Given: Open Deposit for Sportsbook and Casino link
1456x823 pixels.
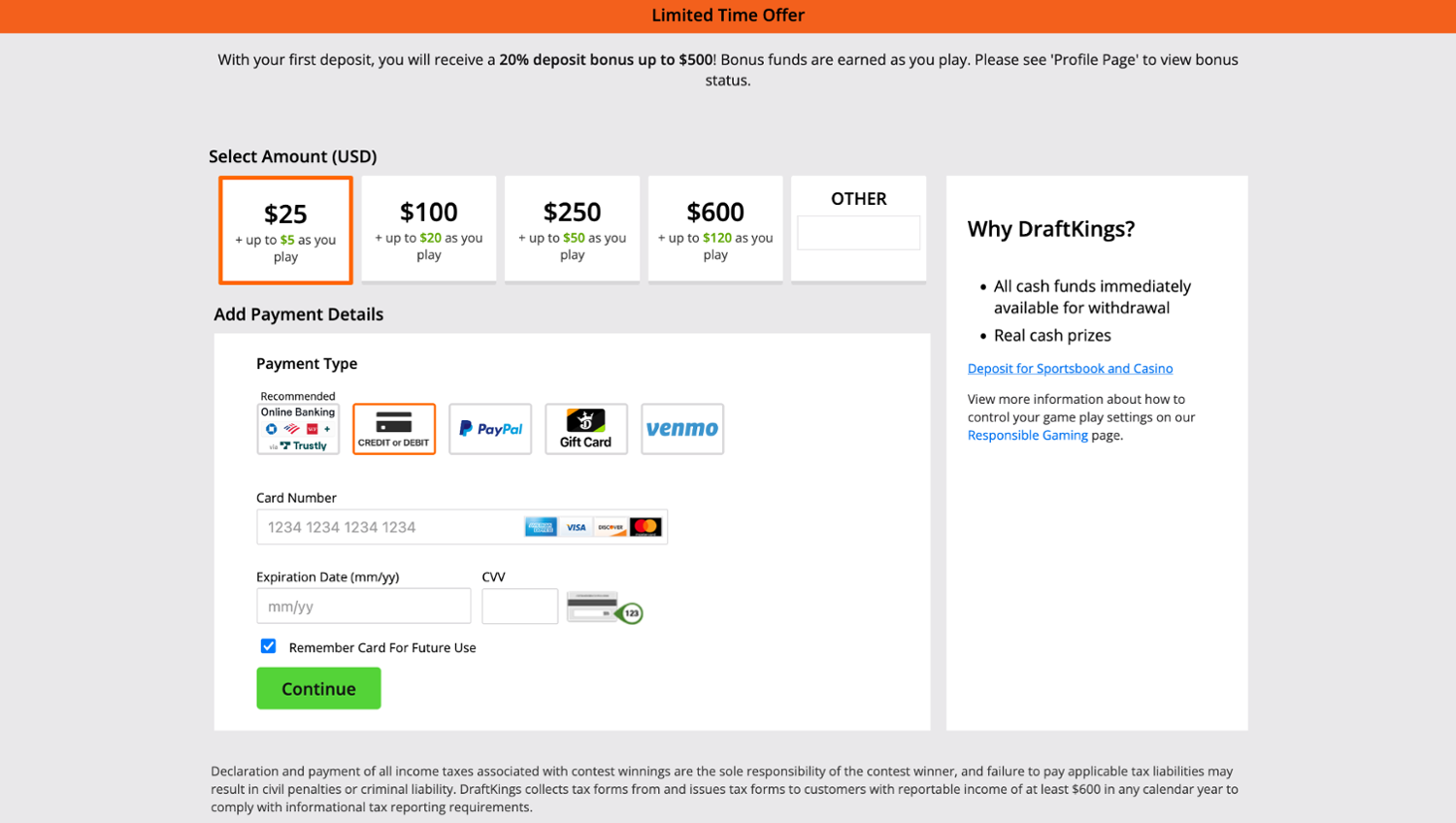Looking at the screenshot, I should click(x=1070, y=369).
